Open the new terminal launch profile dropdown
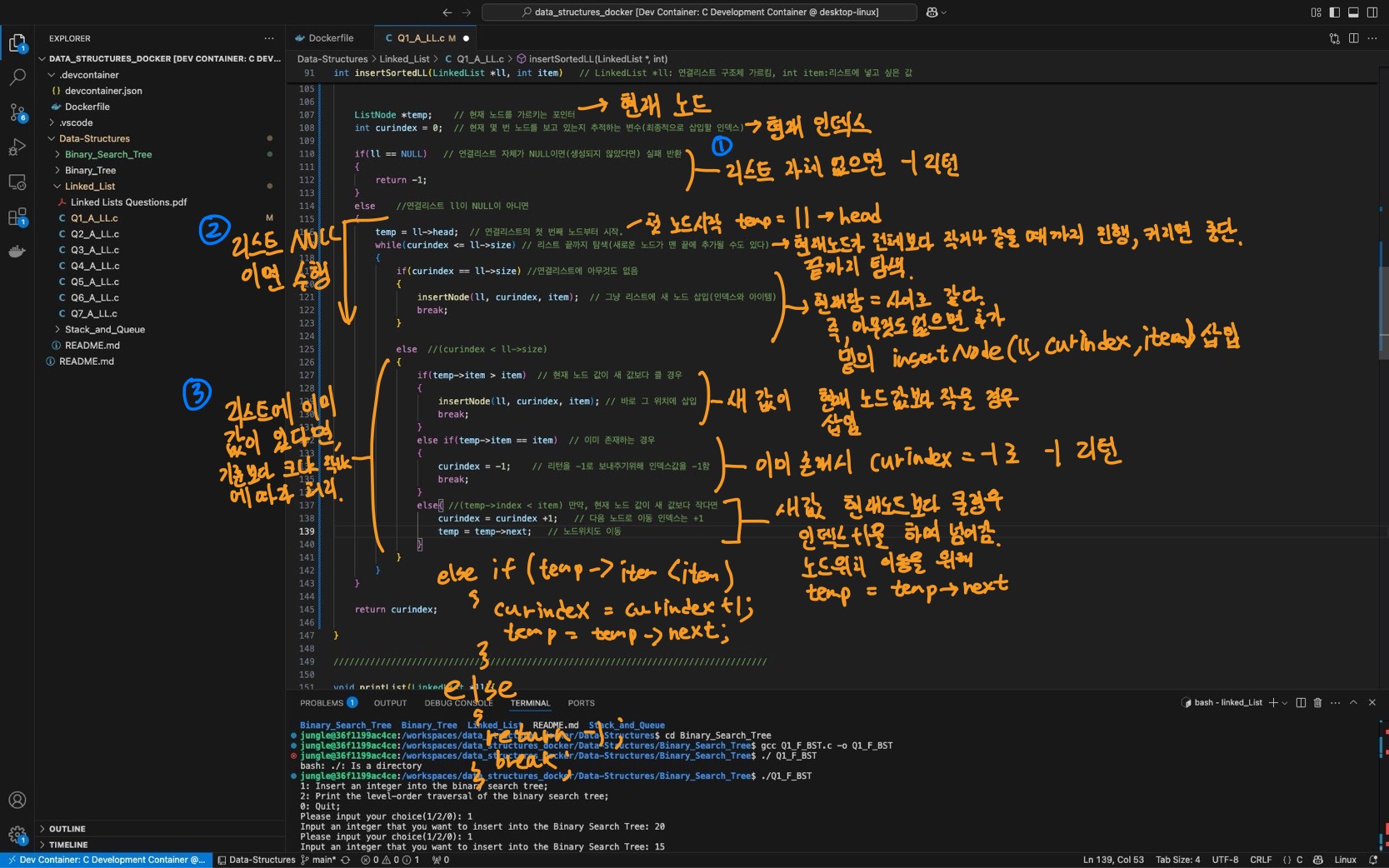Viewport: 1389px width, 868px height. [x=1285, y=703]
